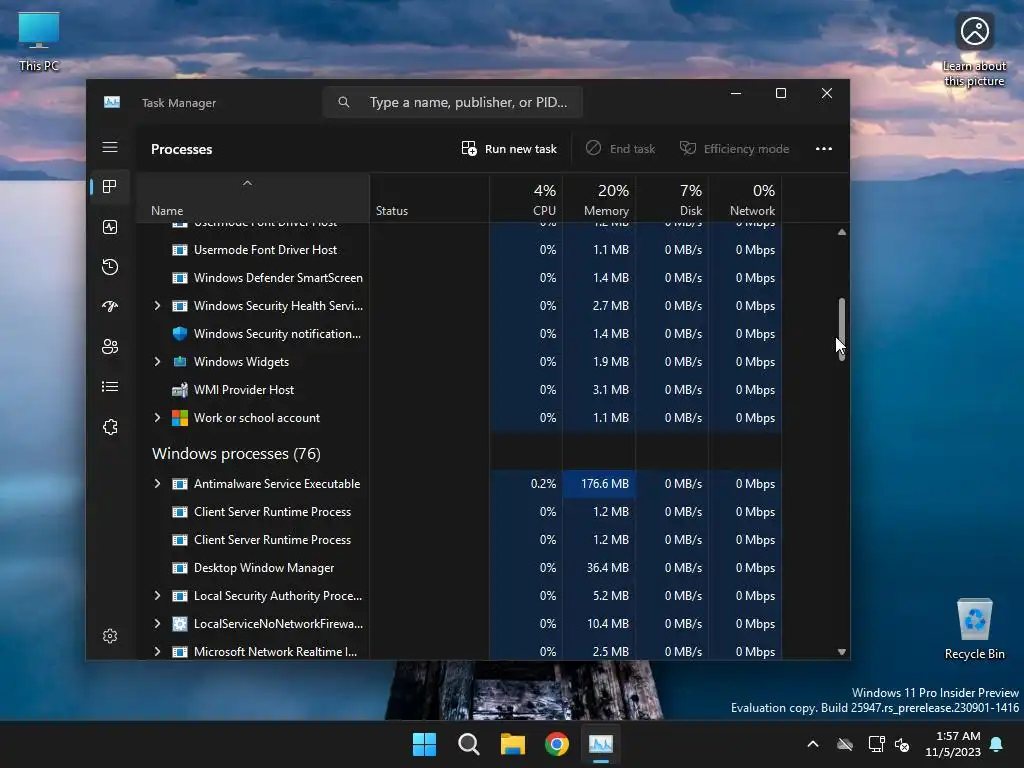The width and height of the screenshot is (1024, 768).
Task: Select the Desktop Window Manager process
Action: coord(459,568)
